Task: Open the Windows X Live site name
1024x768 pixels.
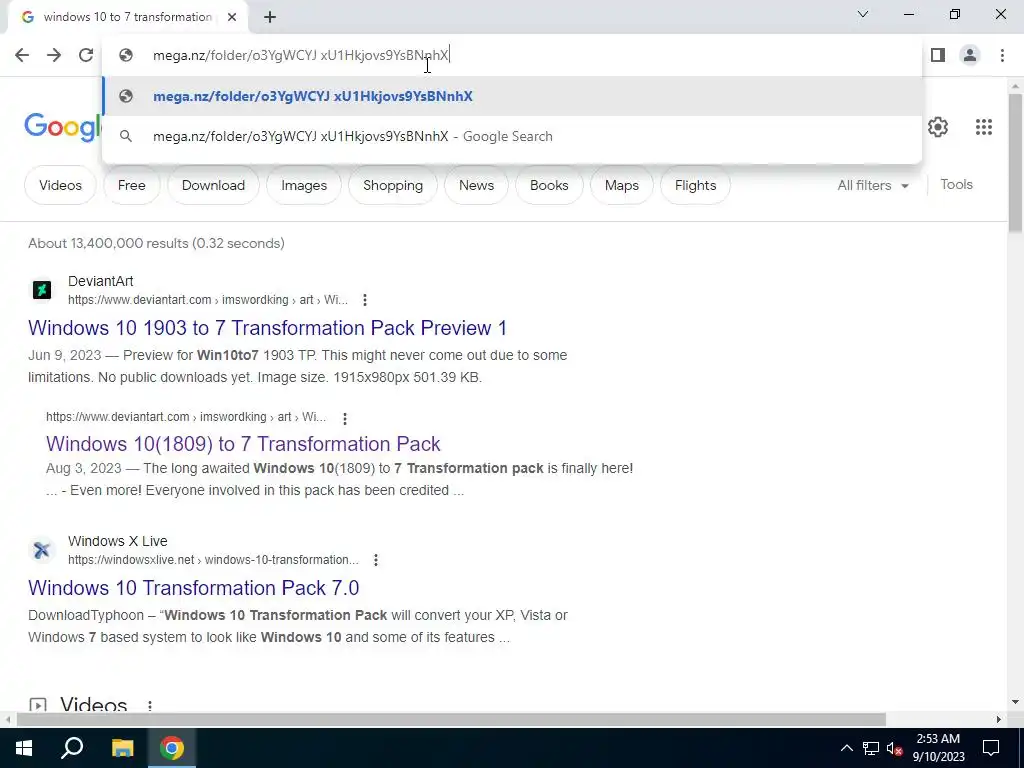Action: [x=118, y=541]
